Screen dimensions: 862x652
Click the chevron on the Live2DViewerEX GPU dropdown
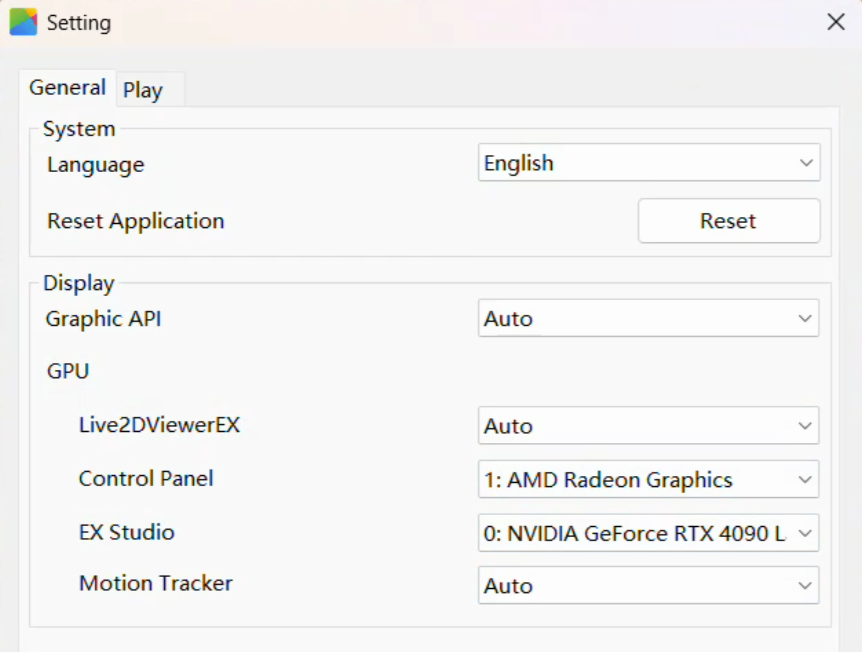tap(804, 426)
